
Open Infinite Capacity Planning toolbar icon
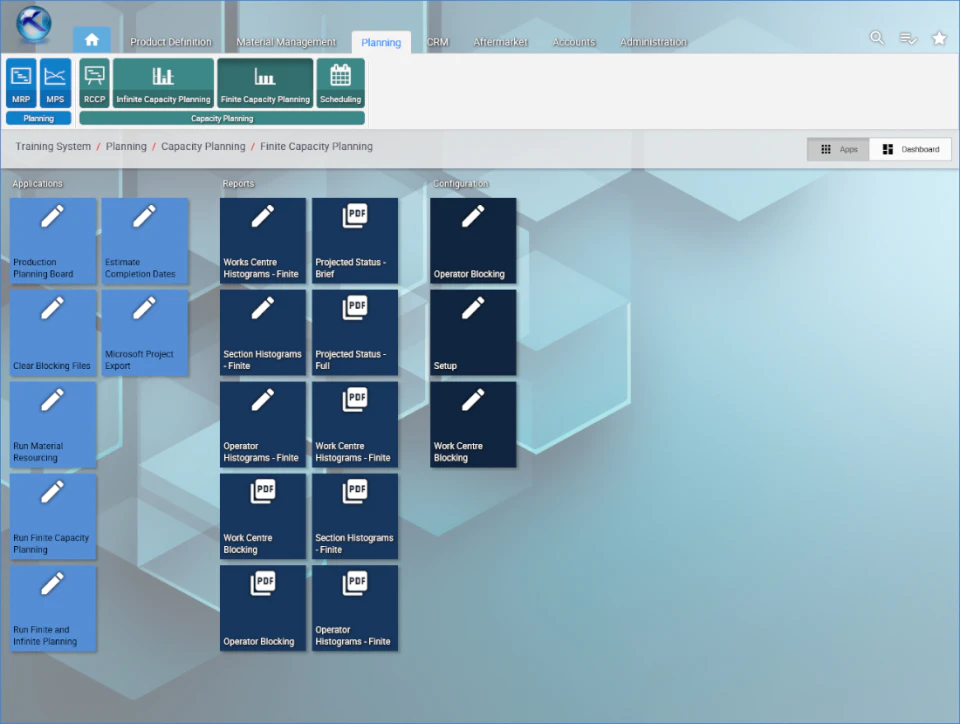[x=163, y=83]
